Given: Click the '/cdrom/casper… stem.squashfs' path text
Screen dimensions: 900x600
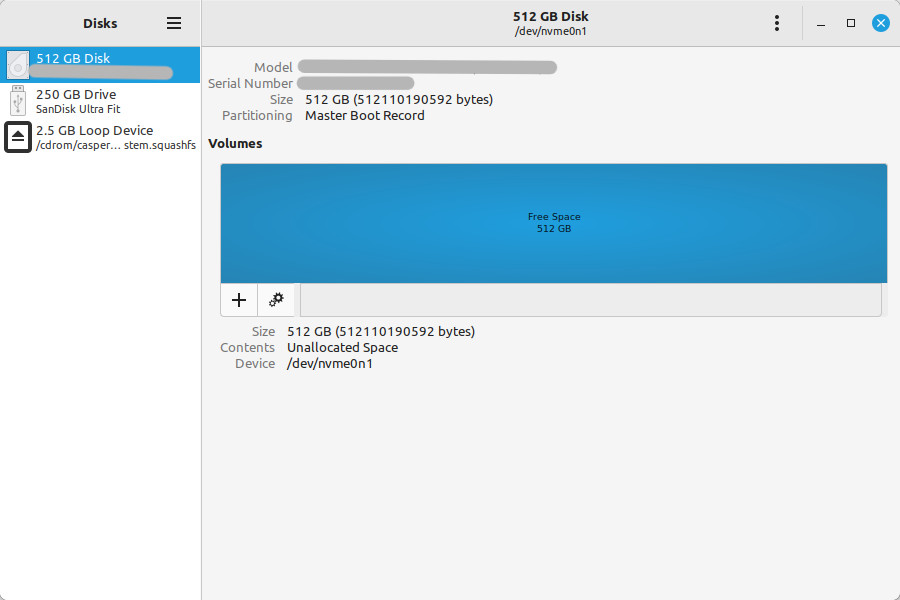Looking at the screenshot, I should [116, 145].
